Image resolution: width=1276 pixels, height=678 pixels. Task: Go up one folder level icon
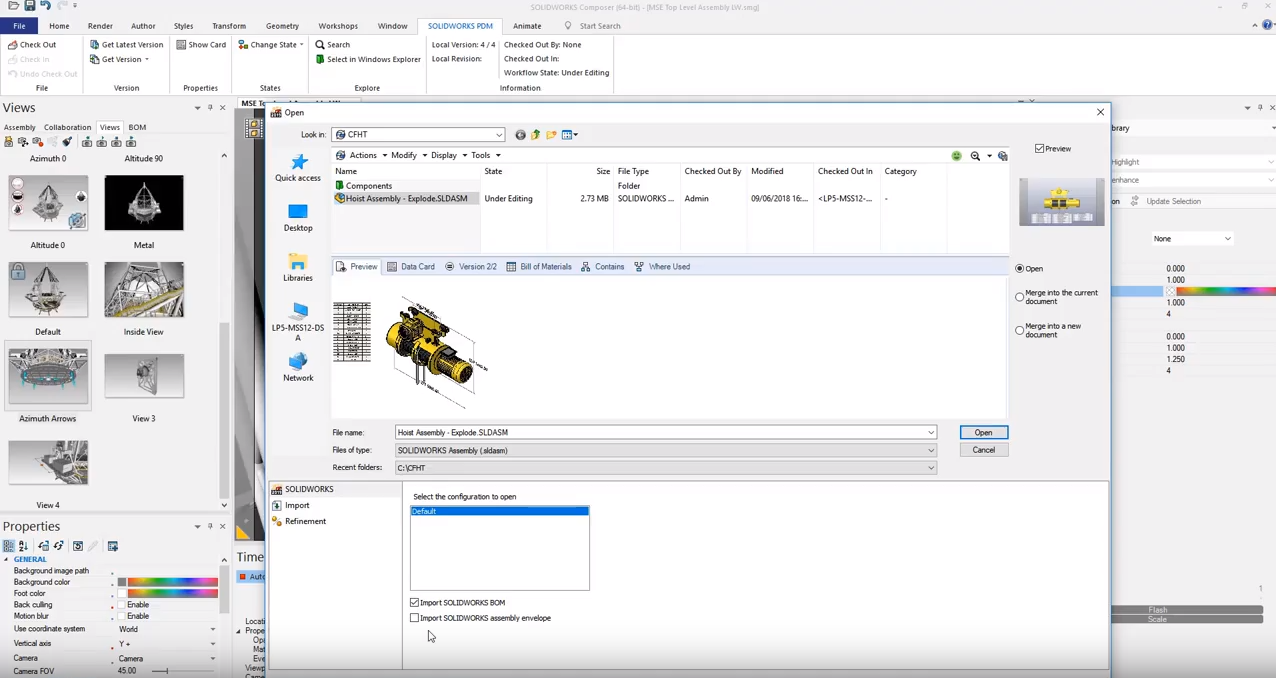click(535, 135)
